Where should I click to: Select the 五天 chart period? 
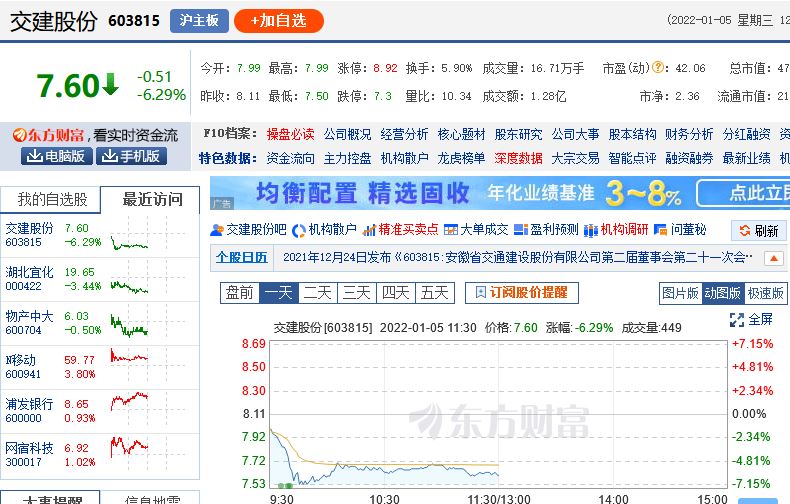pos(434,293)
